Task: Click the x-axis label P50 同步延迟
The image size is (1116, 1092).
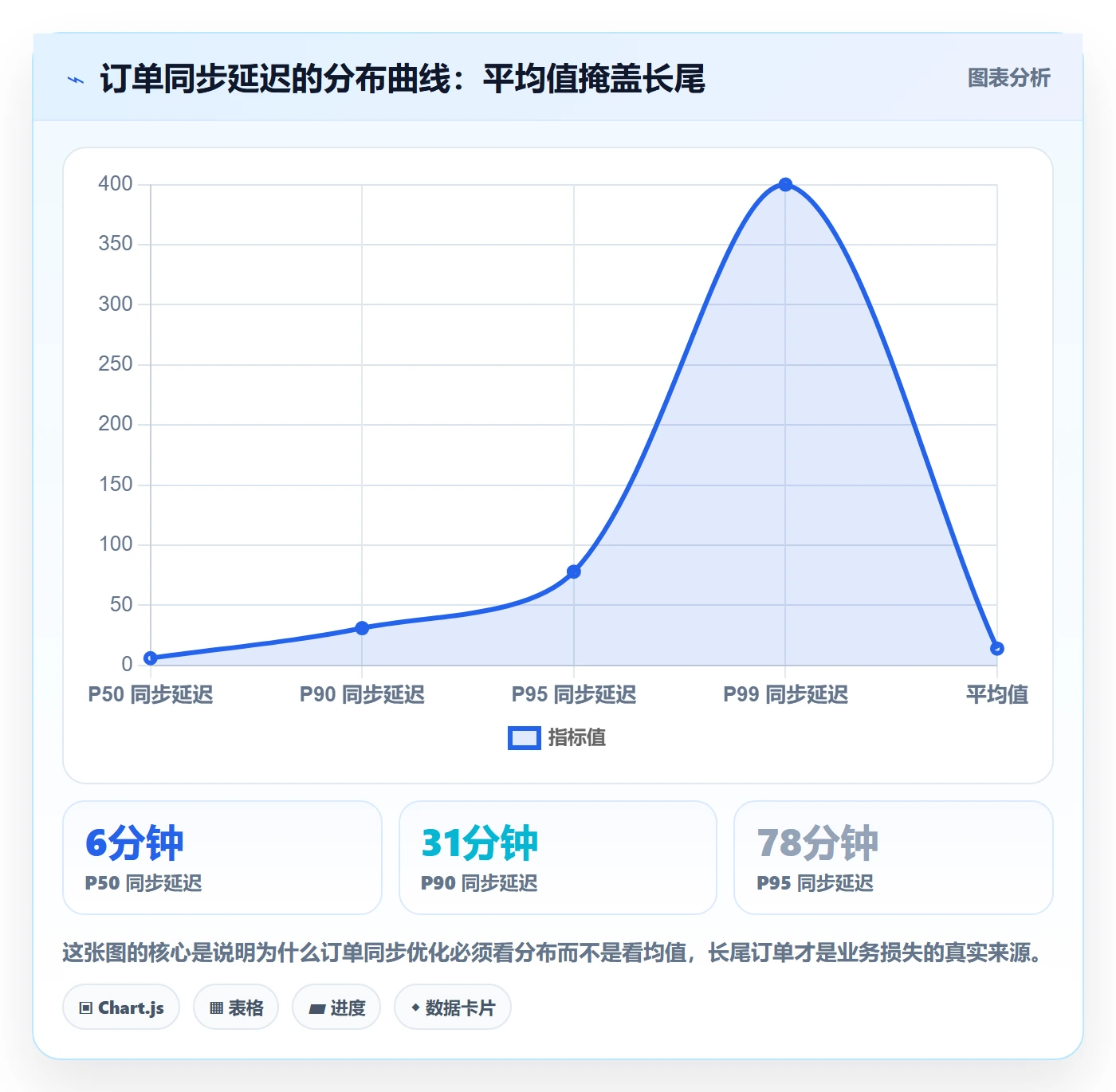Action: 151,695
